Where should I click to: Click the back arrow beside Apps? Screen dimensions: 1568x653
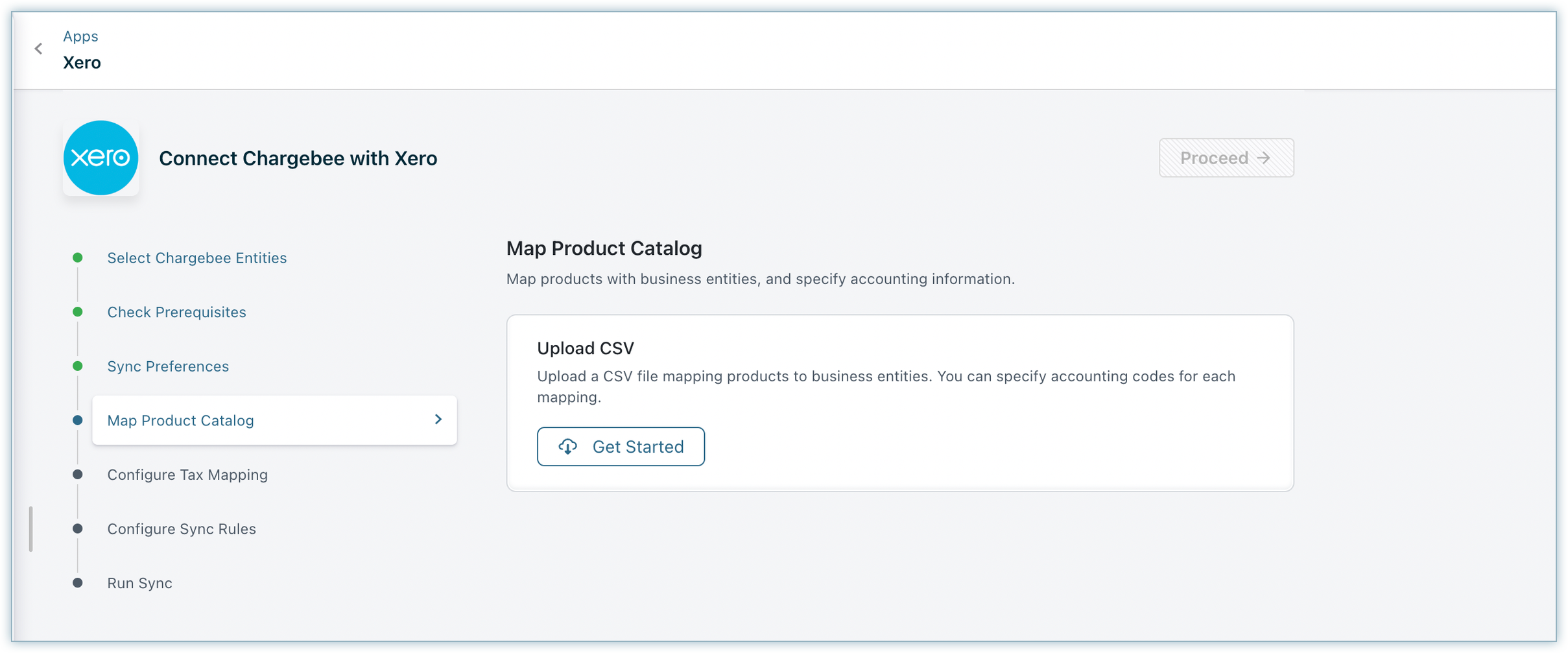coord(39,49)
